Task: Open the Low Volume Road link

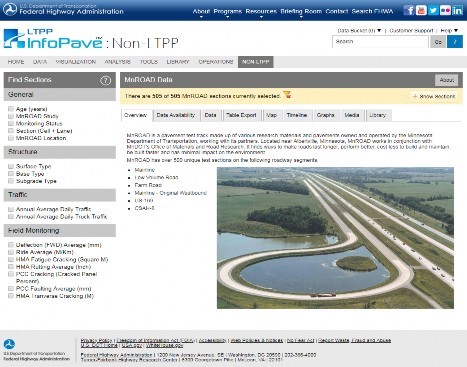Action: click(156, 177)
